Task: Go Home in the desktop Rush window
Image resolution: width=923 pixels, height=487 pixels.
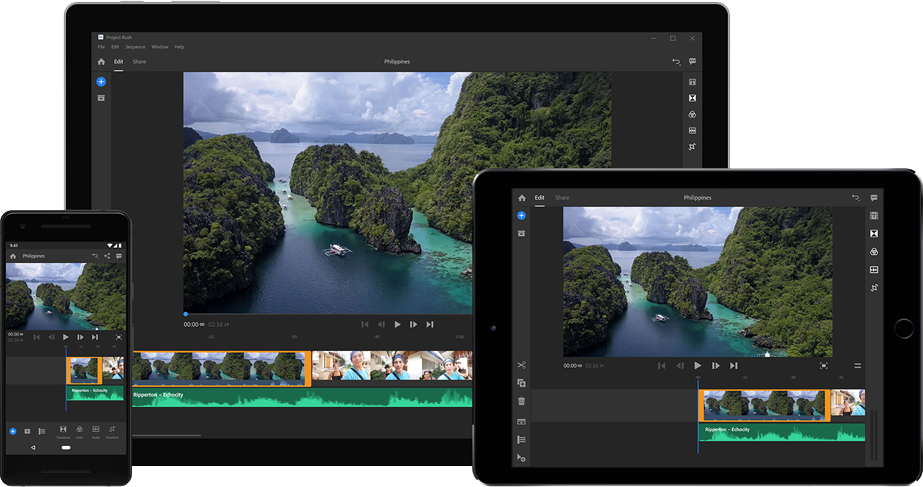Action: [x=101, y=61]
